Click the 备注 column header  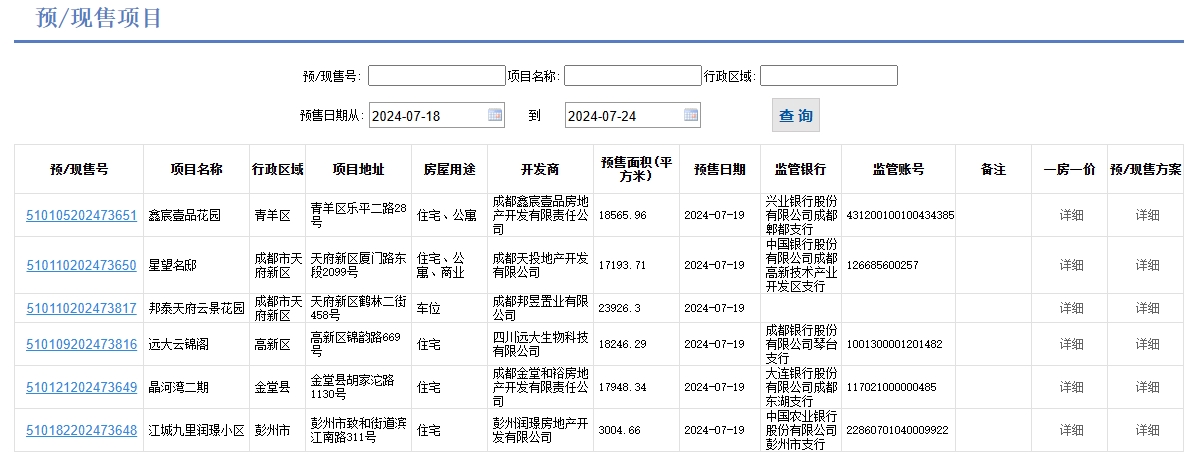tap(994, 170)
